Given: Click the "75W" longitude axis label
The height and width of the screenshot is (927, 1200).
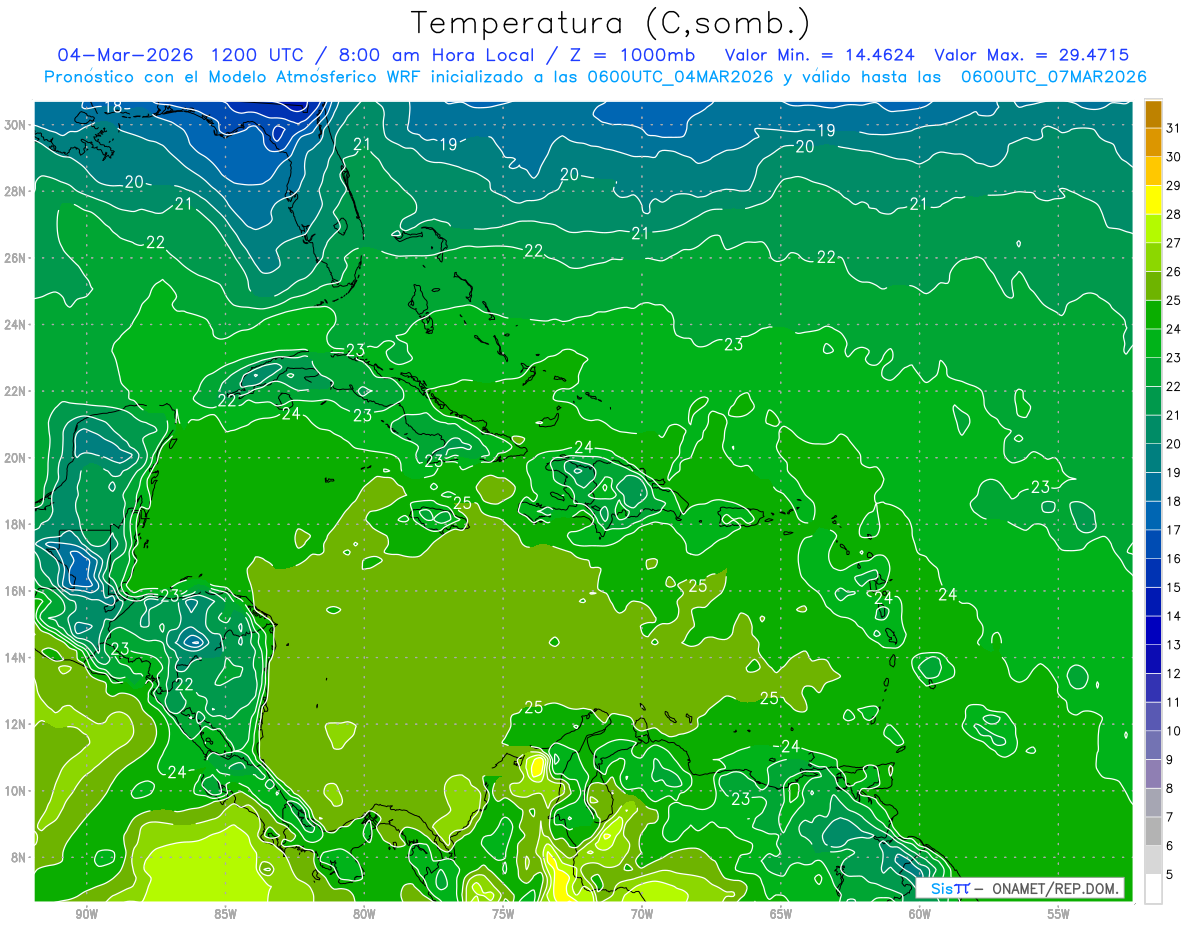Looking at the screenshot, I should coord(503,914).
